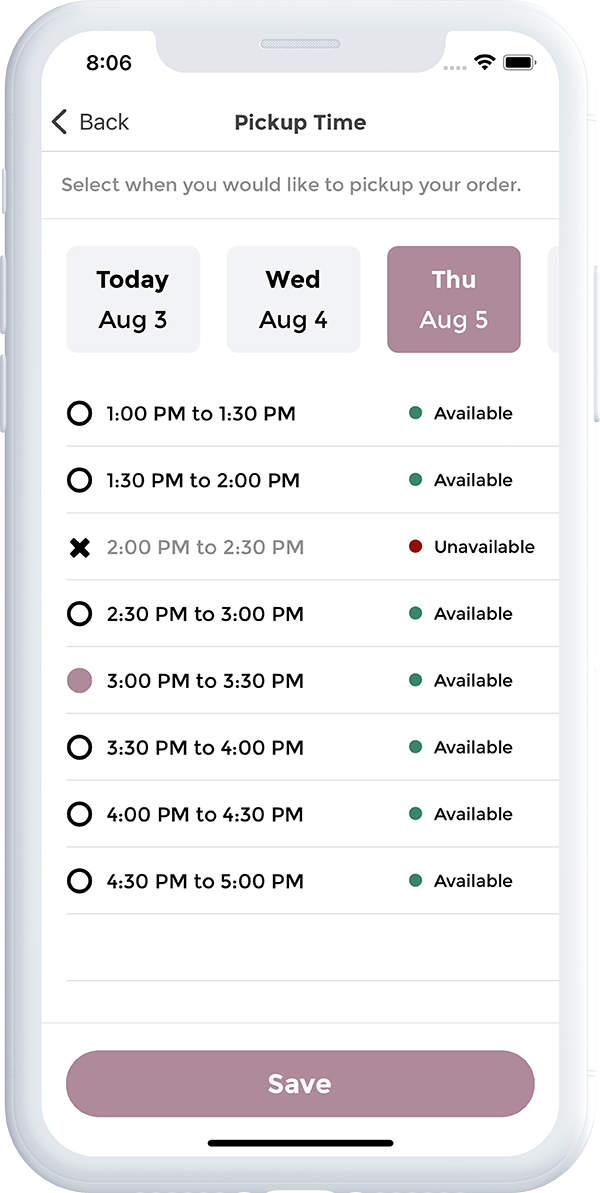Tap the Back text link
This screenshot has width=600, height=1193.
104,122
